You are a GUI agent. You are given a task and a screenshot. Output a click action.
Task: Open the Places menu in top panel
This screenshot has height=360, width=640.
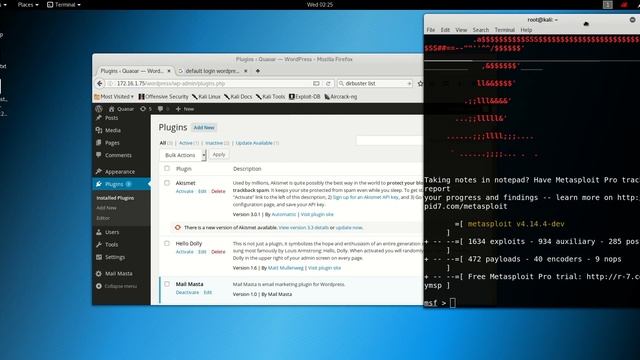[x=28, y=4]
